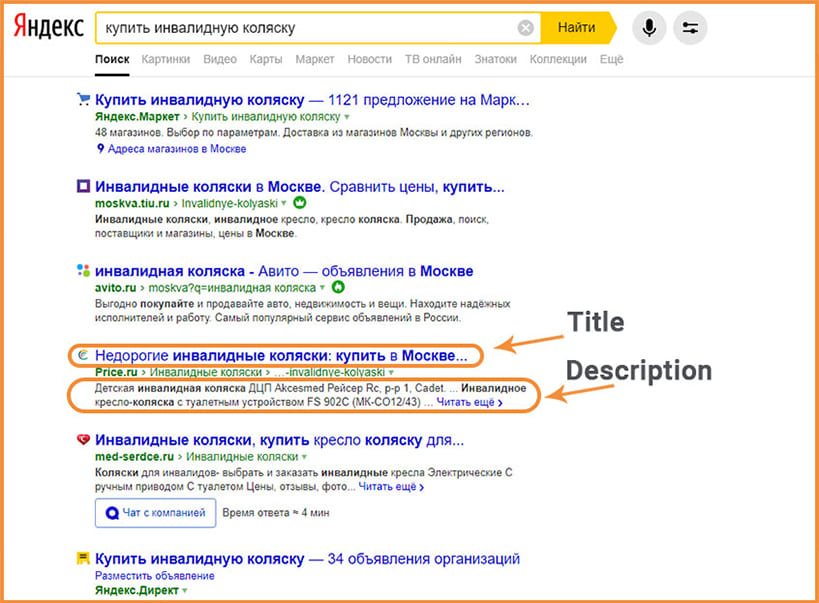The image size is (819, 603).
Task: Click the Чат с компанией button
Action: pyautogui.click(x=155, y=513)
